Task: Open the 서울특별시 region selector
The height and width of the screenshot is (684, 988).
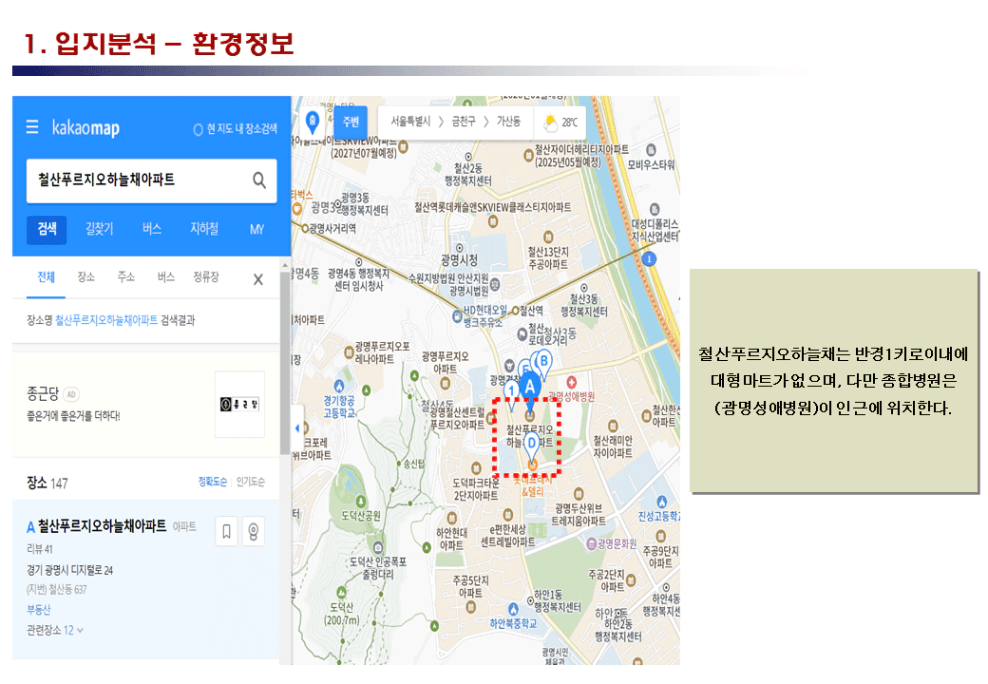Action: (x=410, y=122)
